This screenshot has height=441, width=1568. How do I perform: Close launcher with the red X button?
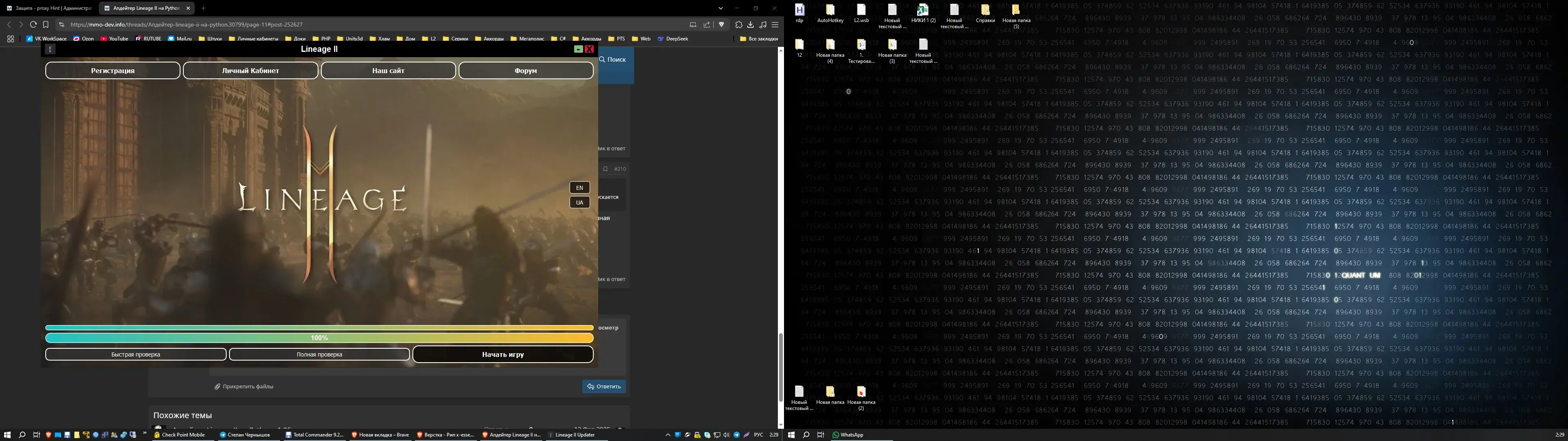pyautogui.click(x=589, y=49)
